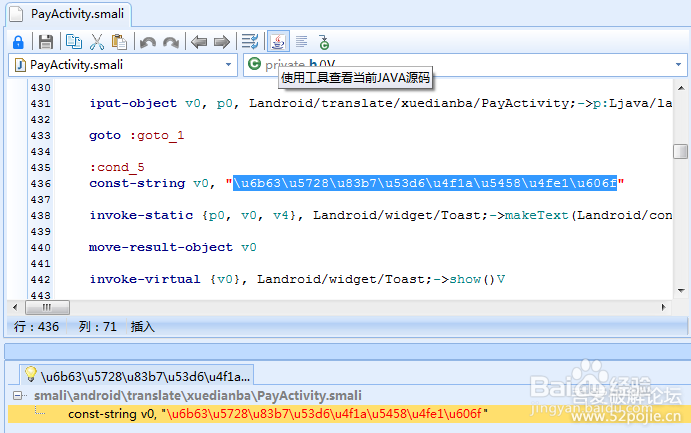Click the invoke-static makeText line
Viewport: 691px width, 433px height.
[381, 215]
